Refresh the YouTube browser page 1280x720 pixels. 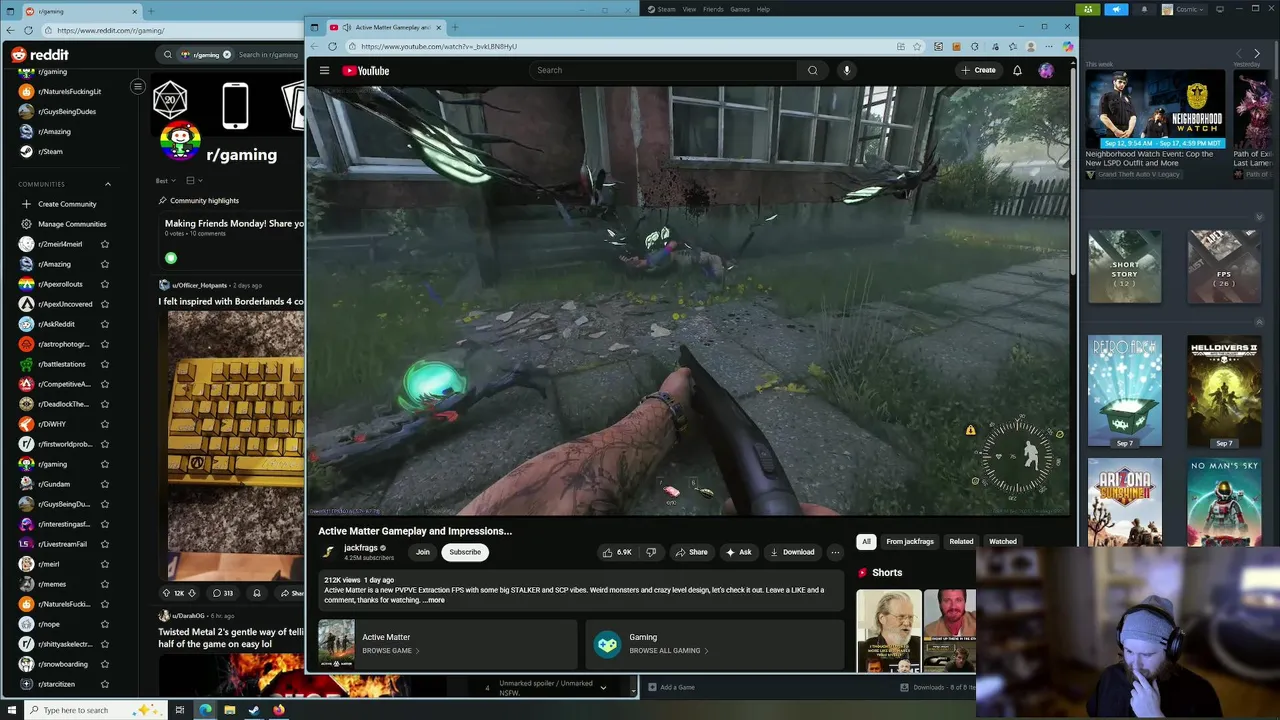pyautogui.click(x=332, y=46)
